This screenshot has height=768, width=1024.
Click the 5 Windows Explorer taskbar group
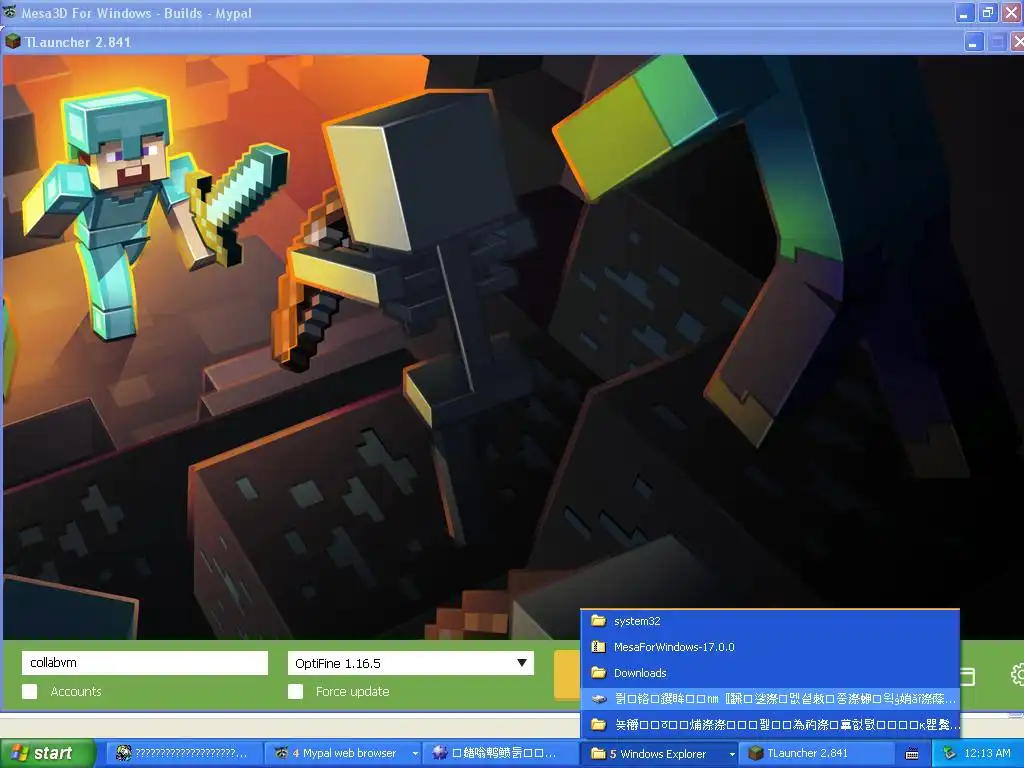659,754
